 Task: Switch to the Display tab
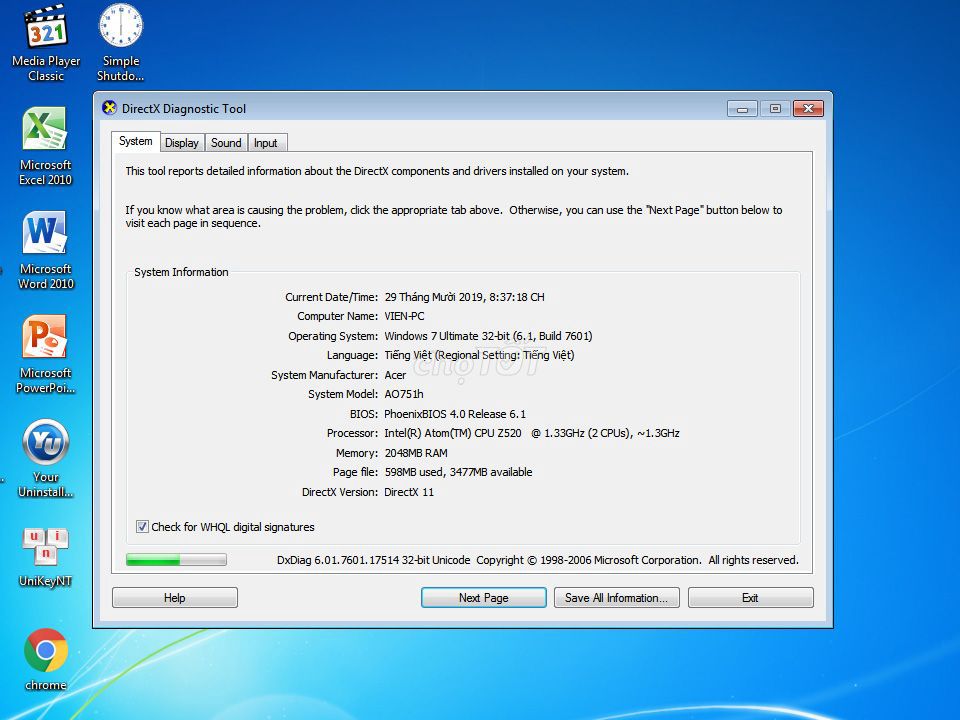[182, 143]
